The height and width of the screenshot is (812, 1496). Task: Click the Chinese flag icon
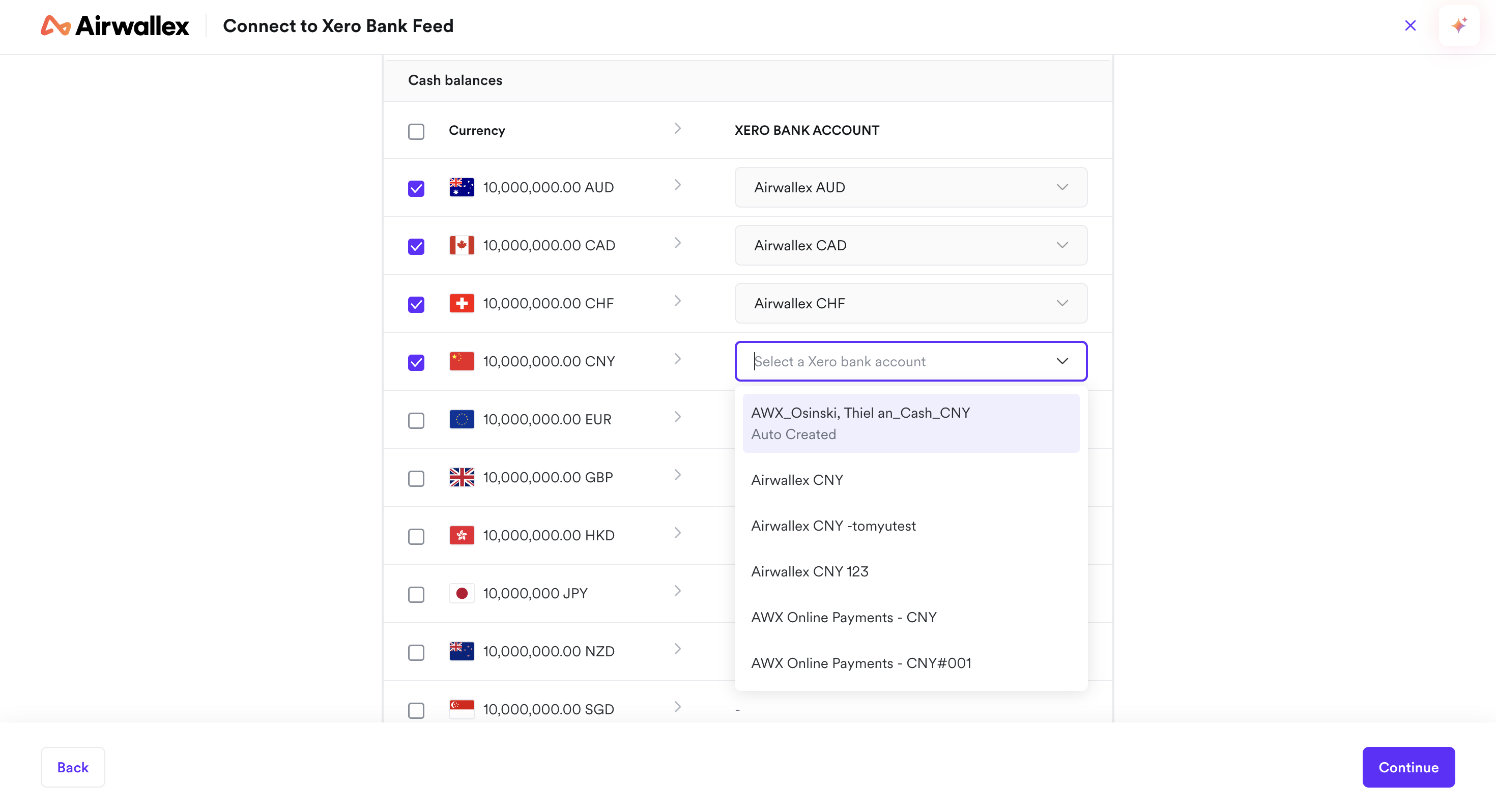(x=462, y=361)
